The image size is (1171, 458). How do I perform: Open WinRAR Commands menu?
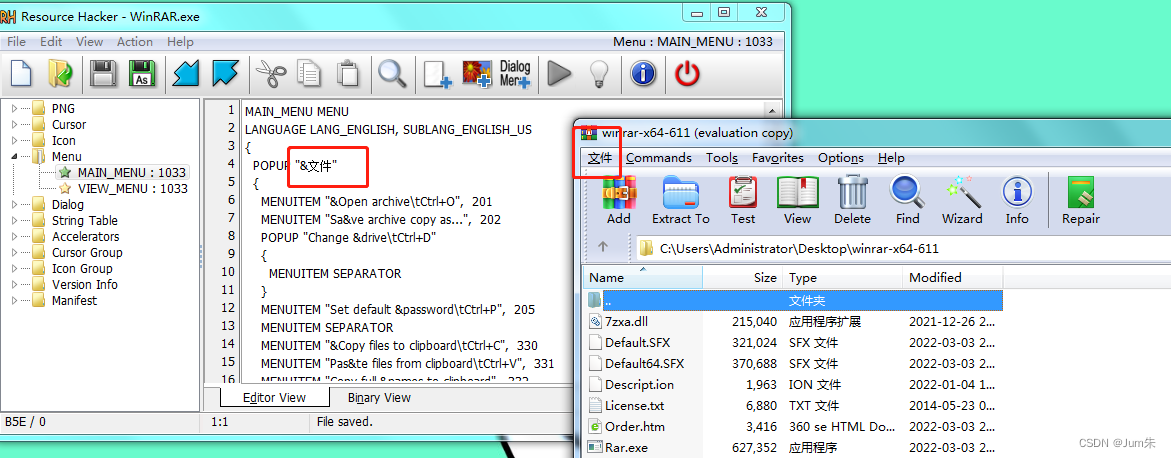pyautogui.click(x=659, y=158)
